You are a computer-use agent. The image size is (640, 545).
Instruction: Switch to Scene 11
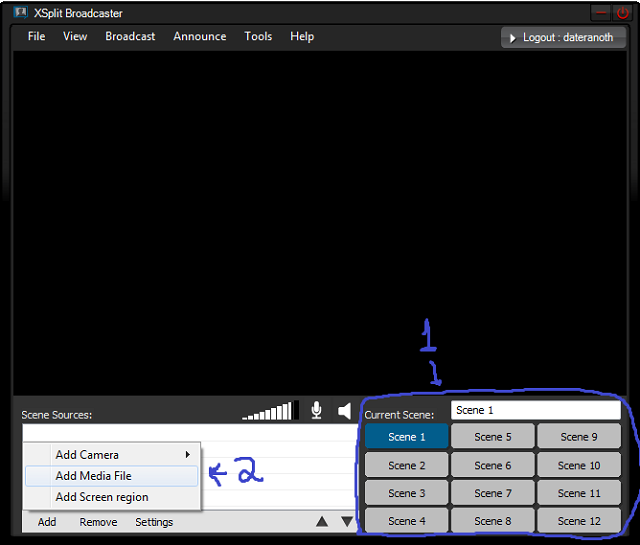click(x=579, y=493)
